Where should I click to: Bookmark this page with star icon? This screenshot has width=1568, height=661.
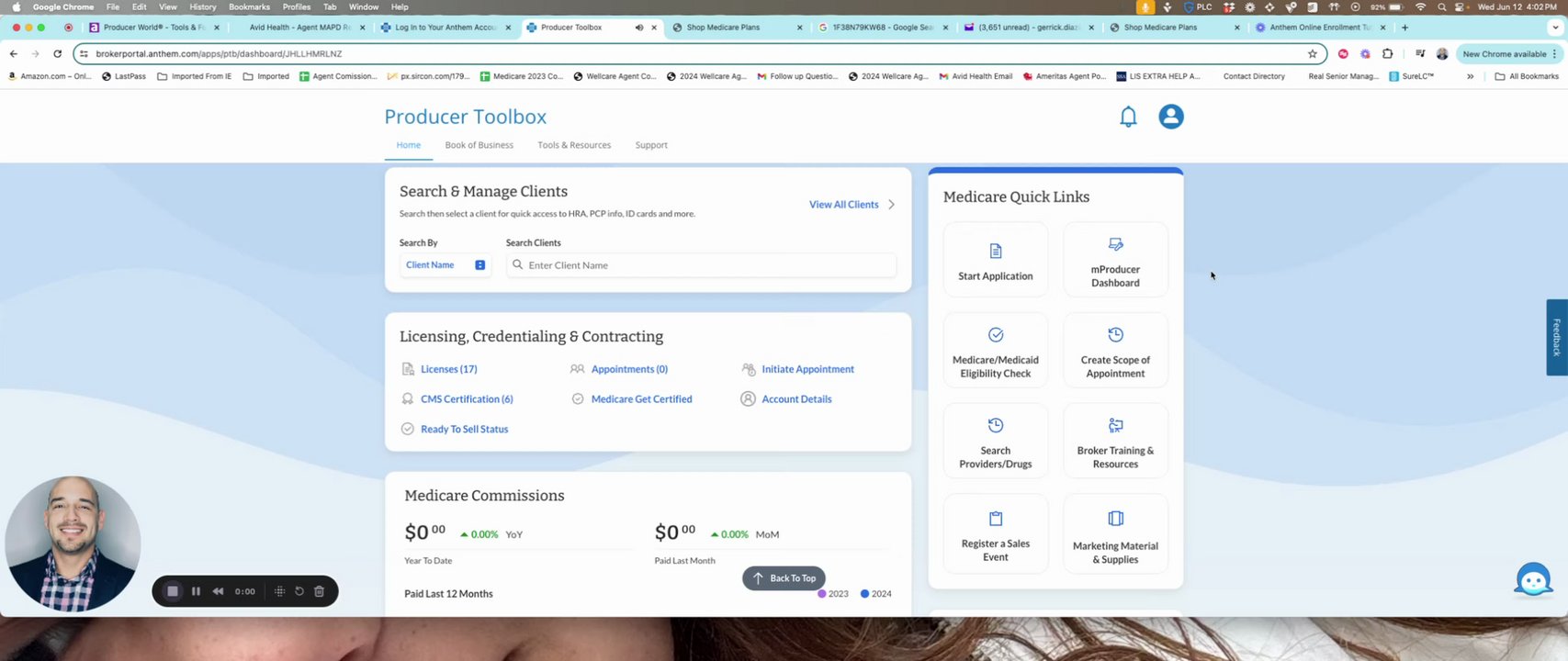coord(1313,54)
